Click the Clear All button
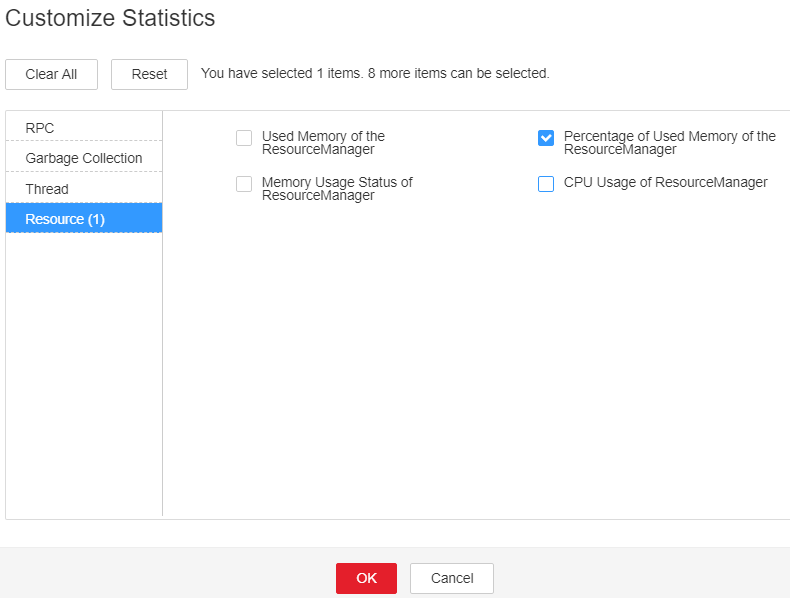Screen dimensions: 790x598 click(51, 75)
